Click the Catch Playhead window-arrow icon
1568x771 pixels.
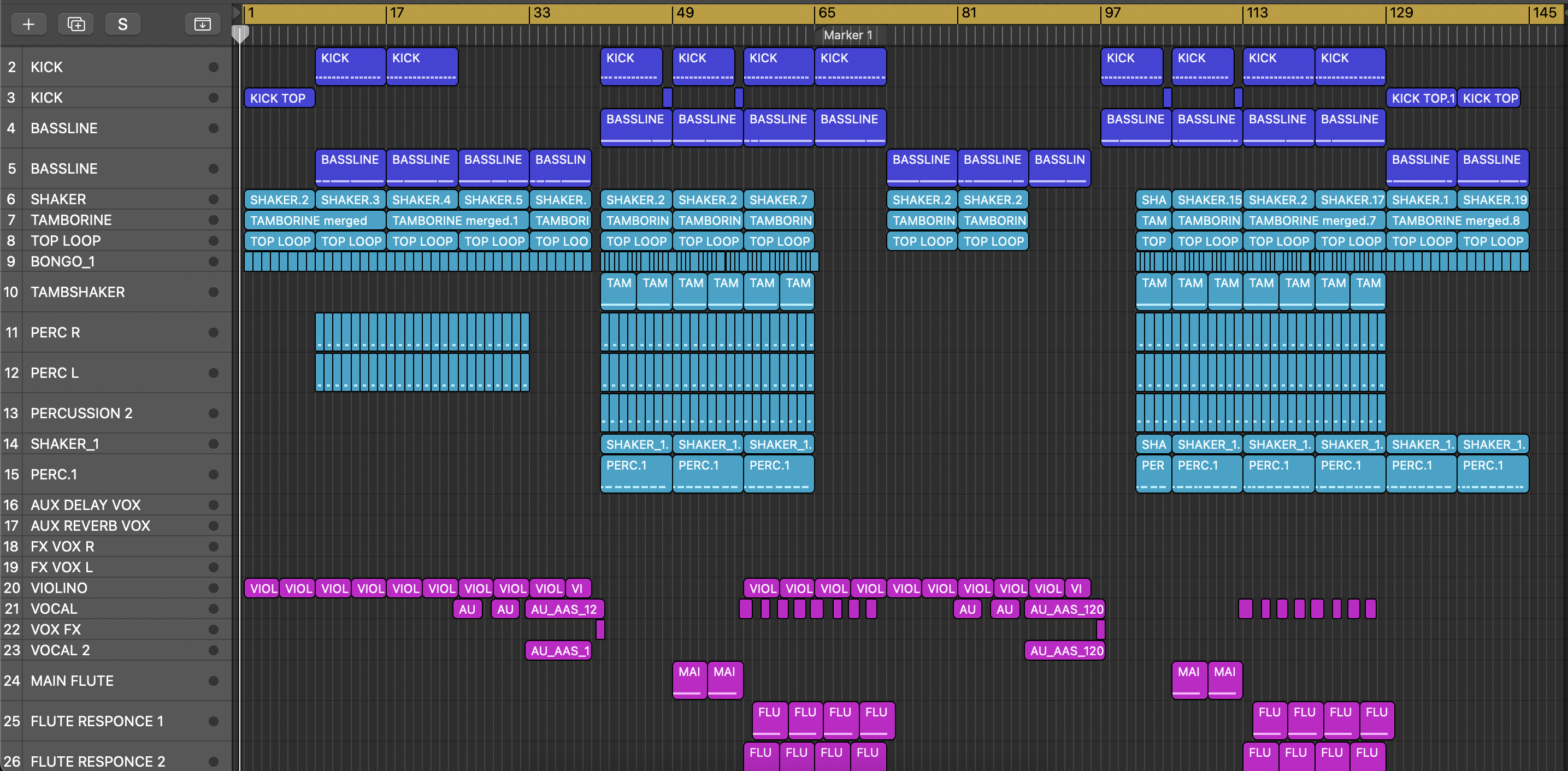pos(202,25)
